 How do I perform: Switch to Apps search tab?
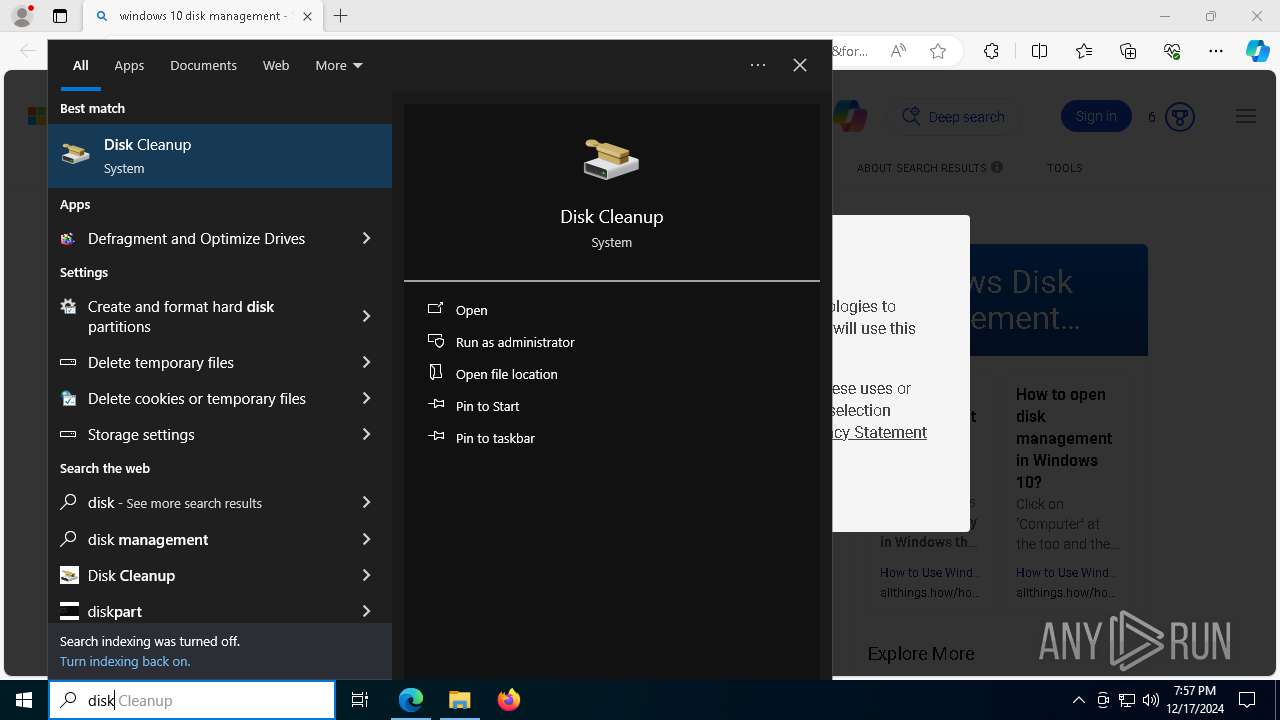pos(129,65)
